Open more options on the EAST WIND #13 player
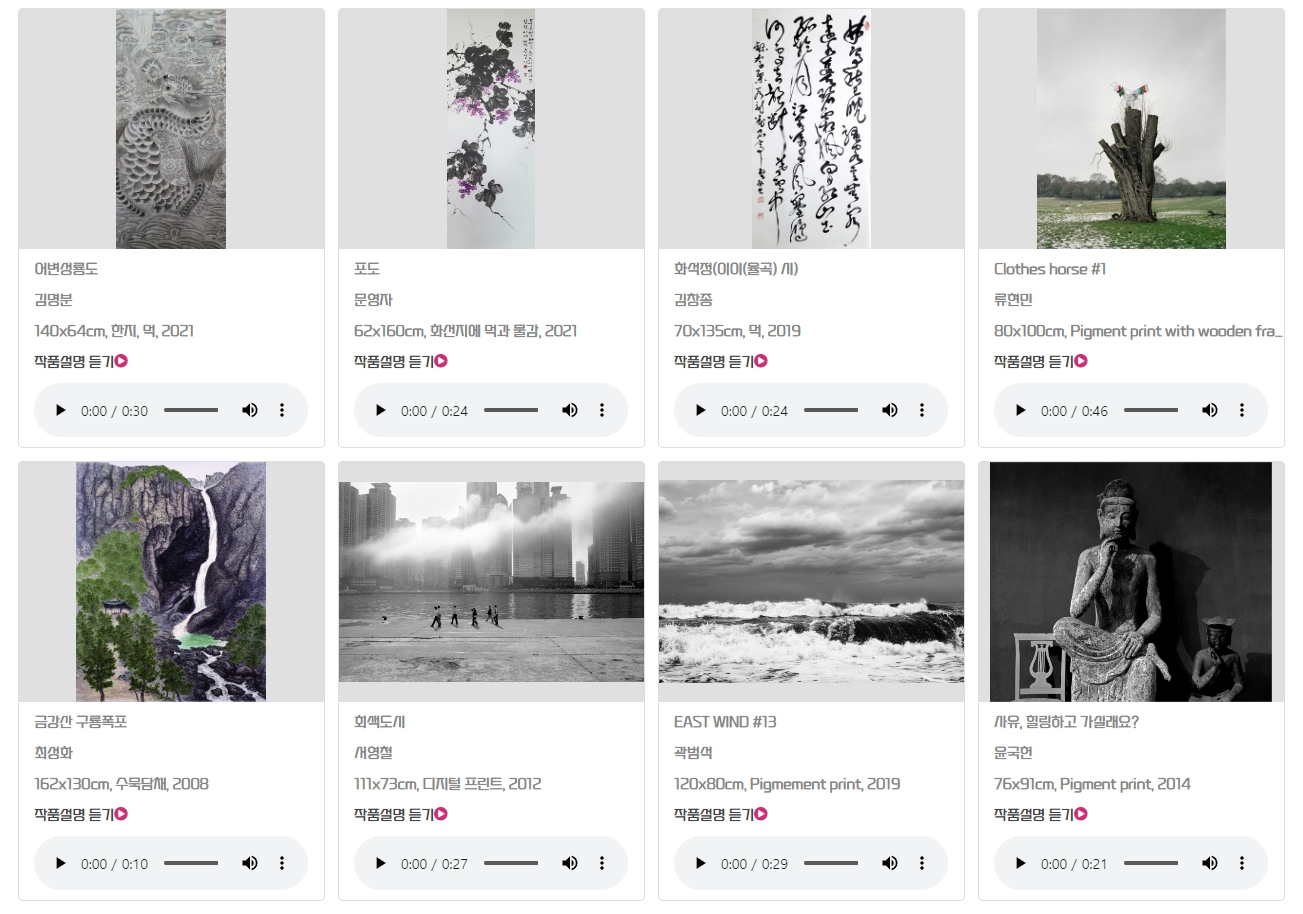 coord(922,864)
